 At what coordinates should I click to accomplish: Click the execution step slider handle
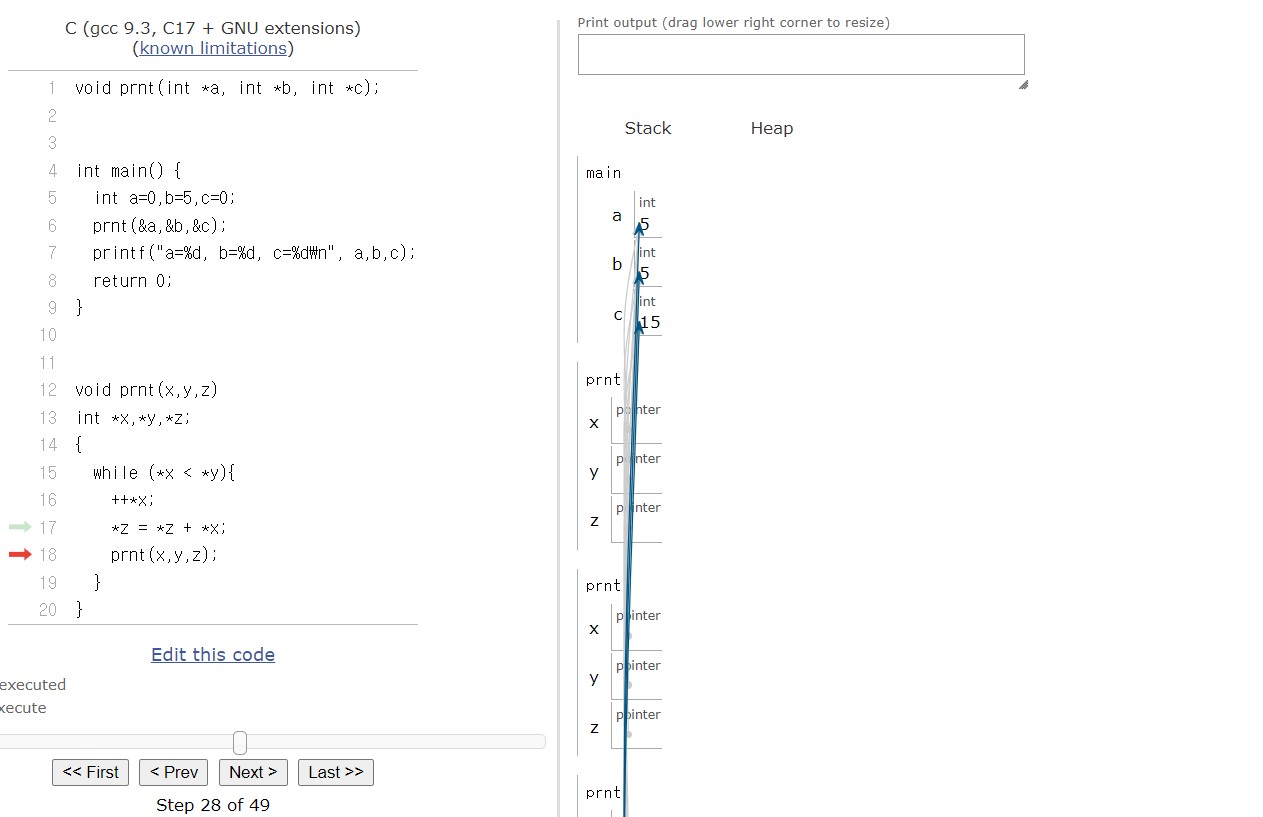tap(240, 742)
